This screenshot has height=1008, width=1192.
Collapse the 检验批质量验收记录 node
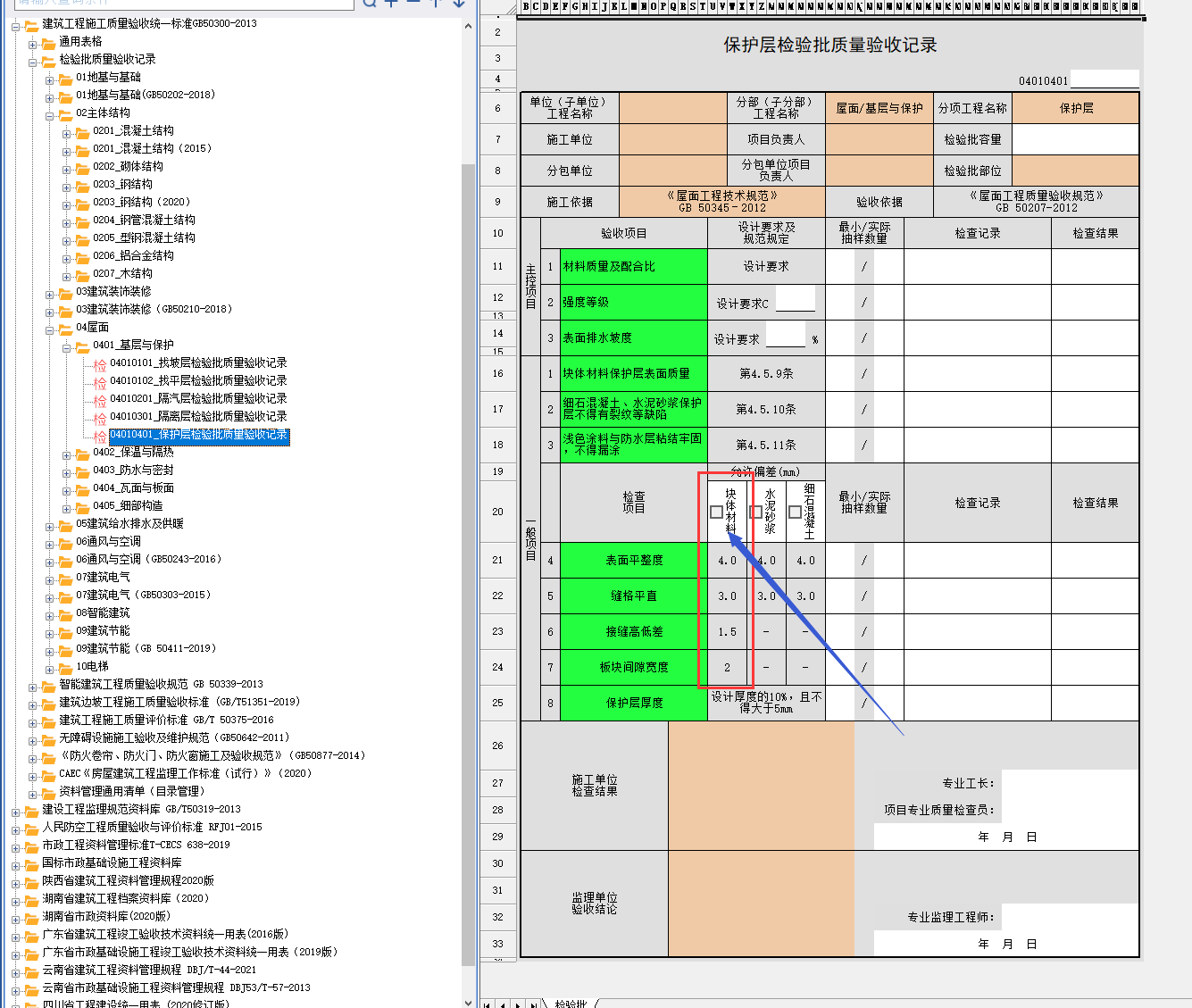click(x=32, y=62)
